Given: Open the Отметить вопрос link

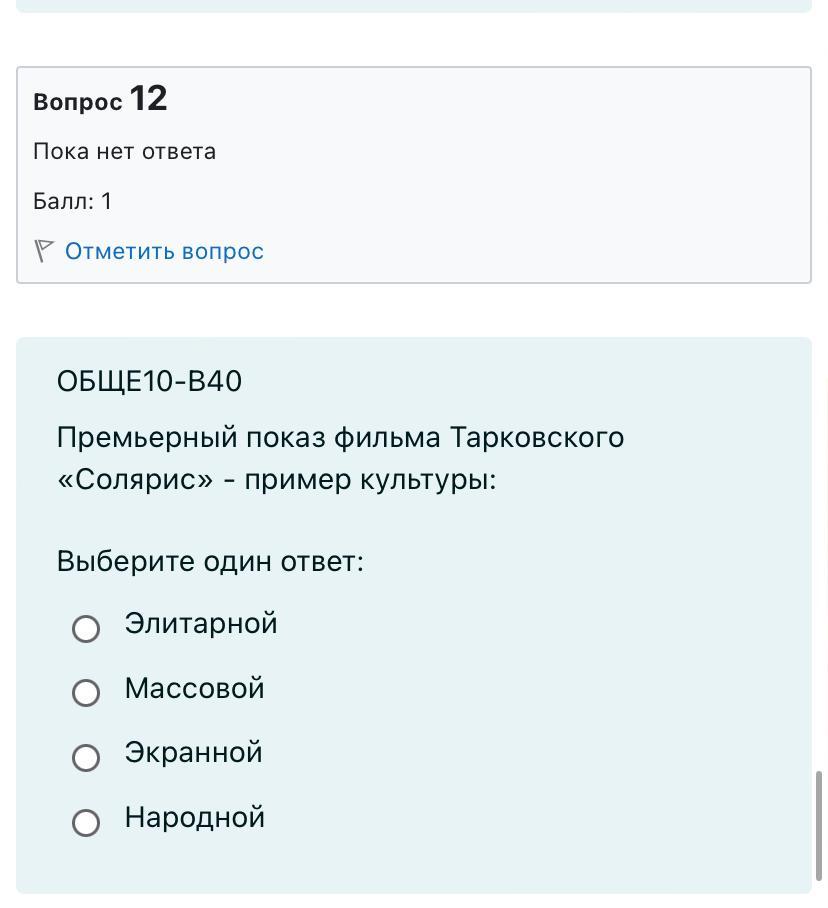Looking at the screenshot, I should 164,251.
